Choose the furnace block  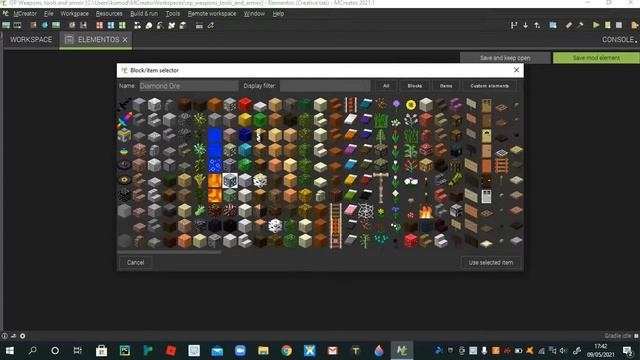click(x=456, y=211)
